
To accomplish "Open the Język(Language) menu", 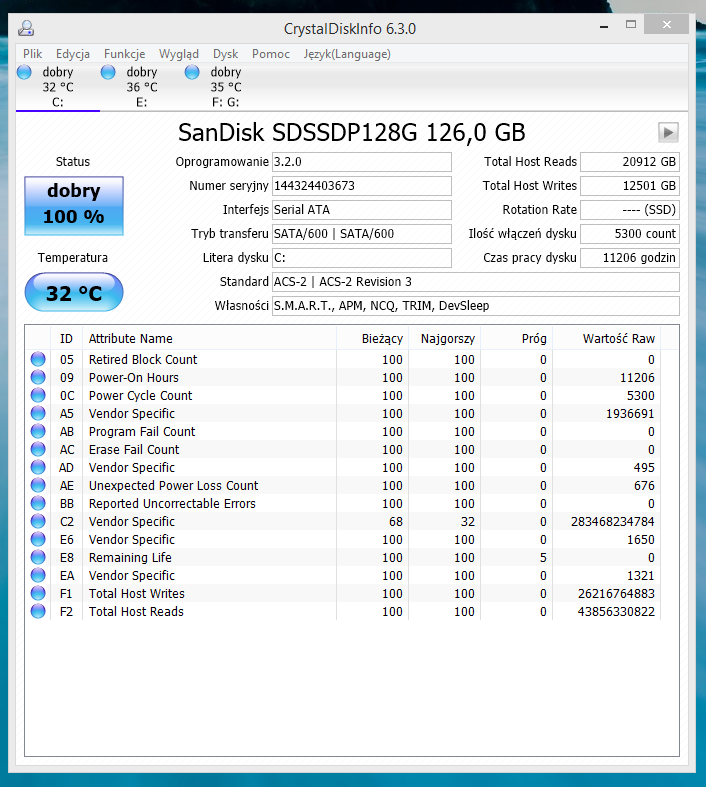I will coord(347,54).
